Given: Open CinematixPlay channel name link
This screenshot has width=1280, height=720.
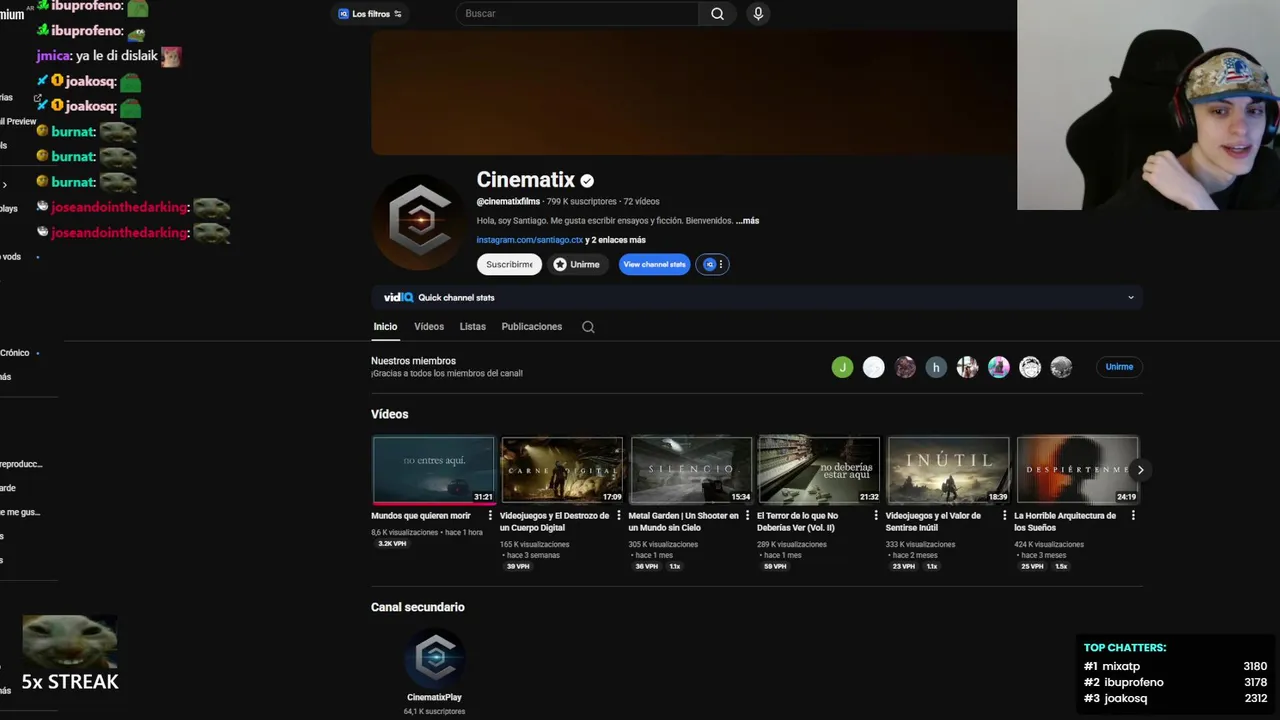Looking at the screenshot, I should (x=434, y=697).
